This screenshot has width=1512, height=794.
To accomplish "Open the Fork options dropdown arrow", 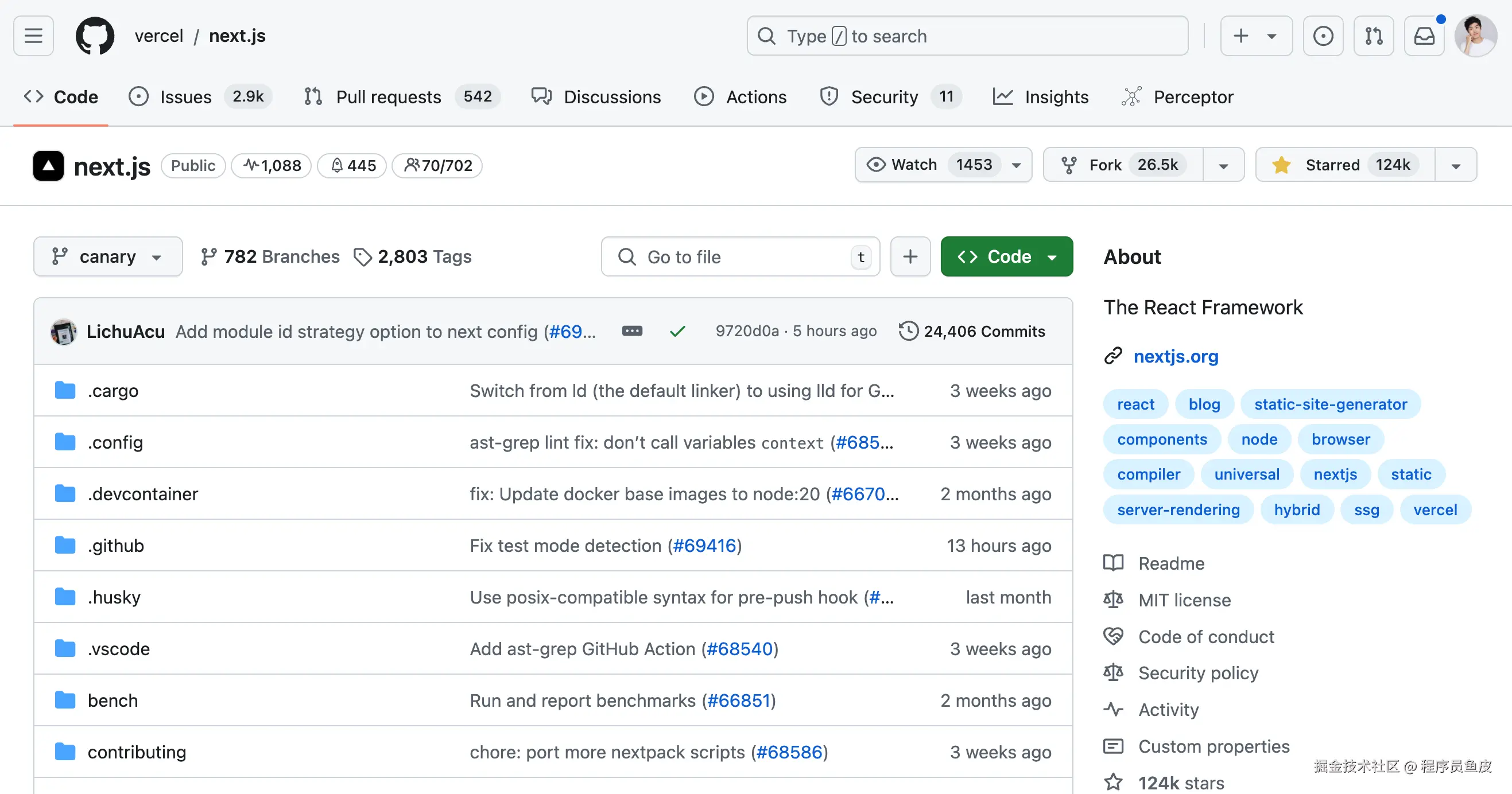I will click(1223, 165).
